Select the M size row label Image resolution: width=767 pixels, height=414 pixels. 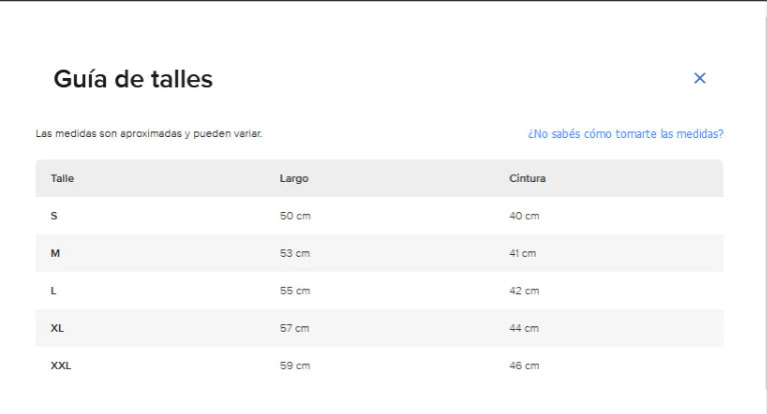(x=55, y=253)
